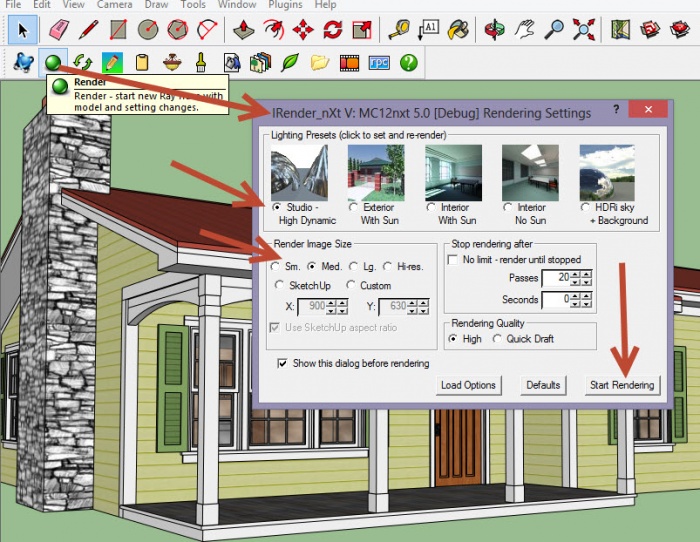Click the Start Rendering button
The image size is (700, 542).
click(x=622, y=385)
